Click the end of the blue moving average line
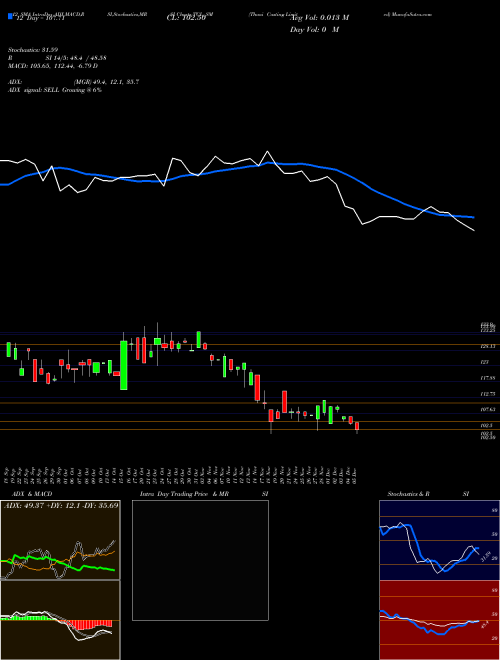Screen dimensions: 500x660 (x=474, y=217)
